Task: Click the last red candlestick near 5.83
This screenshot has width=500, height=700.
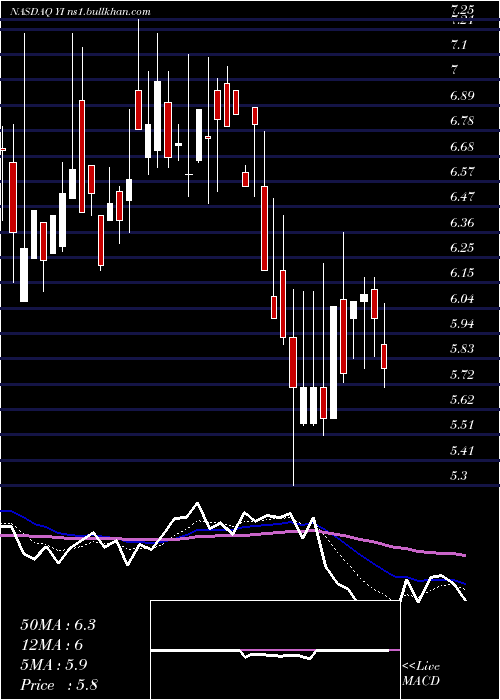Action: 384,356
